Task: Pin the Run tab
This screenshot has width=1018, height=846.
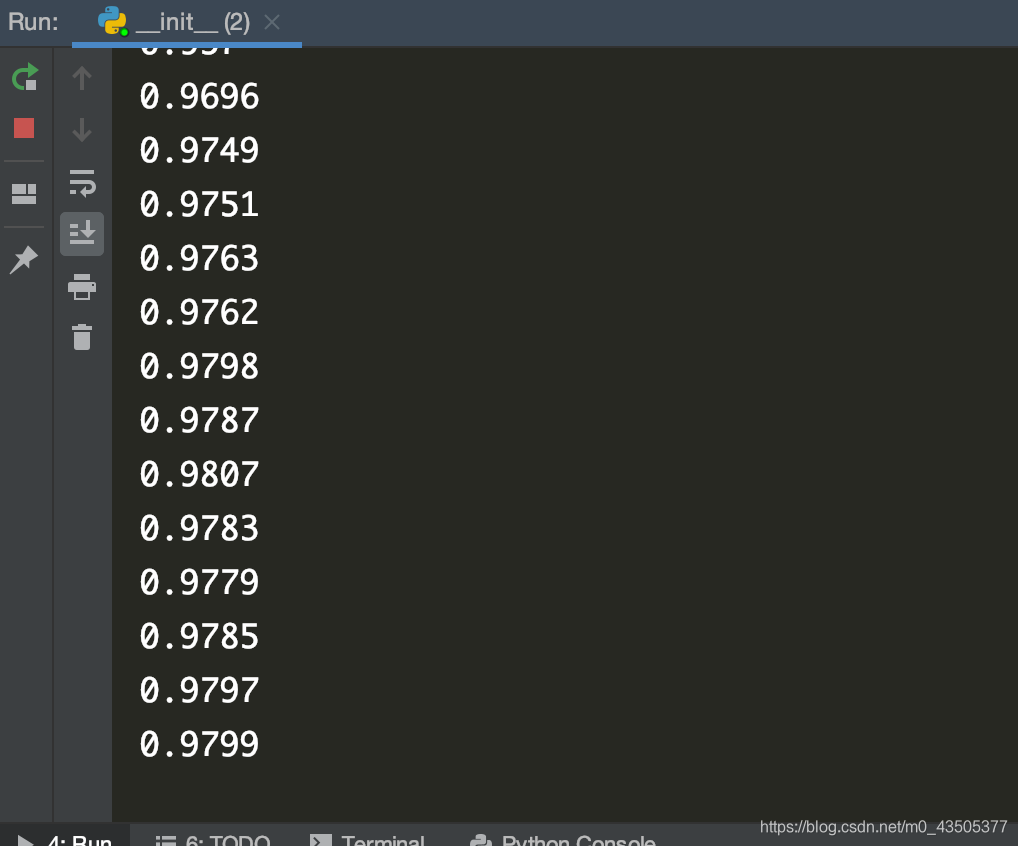Action: click(x=24, y=260)
